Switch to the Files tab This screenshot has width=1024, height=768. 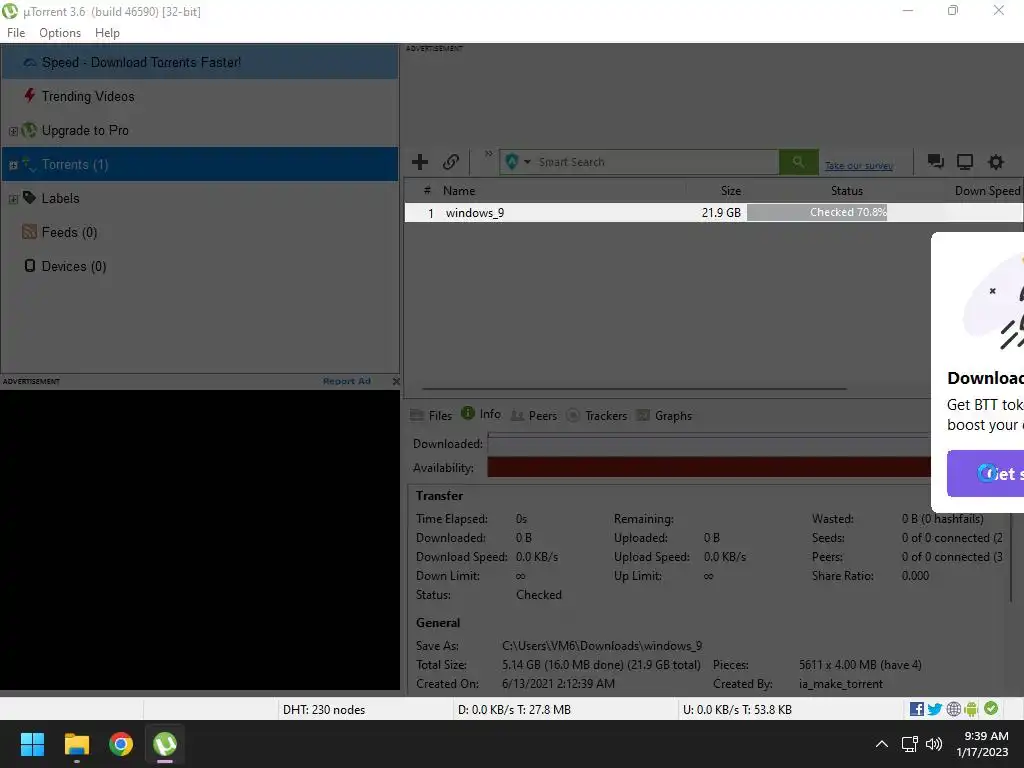[x=431, y=415]
